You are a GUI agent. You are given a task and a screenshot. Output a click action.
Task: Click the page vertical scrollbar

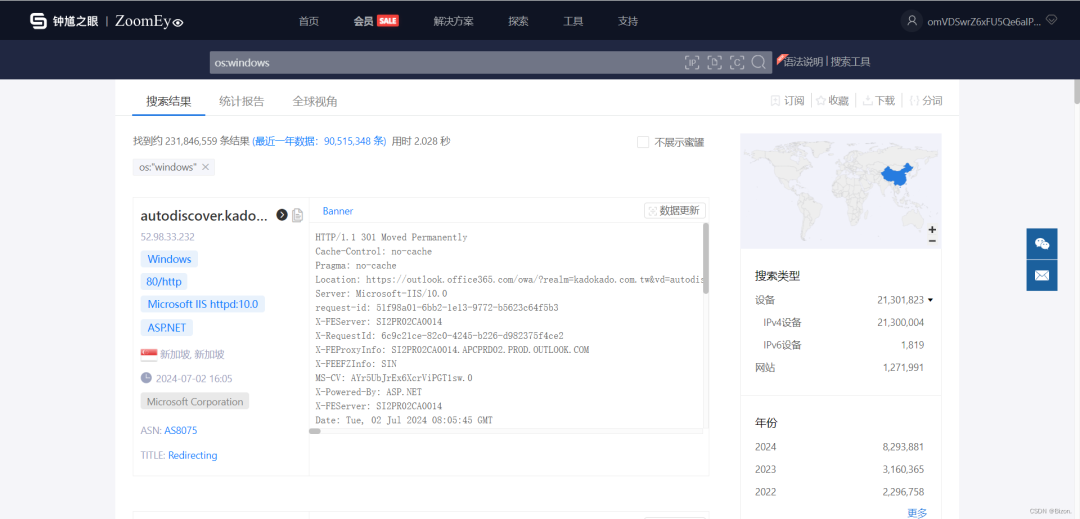point(1076,92)
